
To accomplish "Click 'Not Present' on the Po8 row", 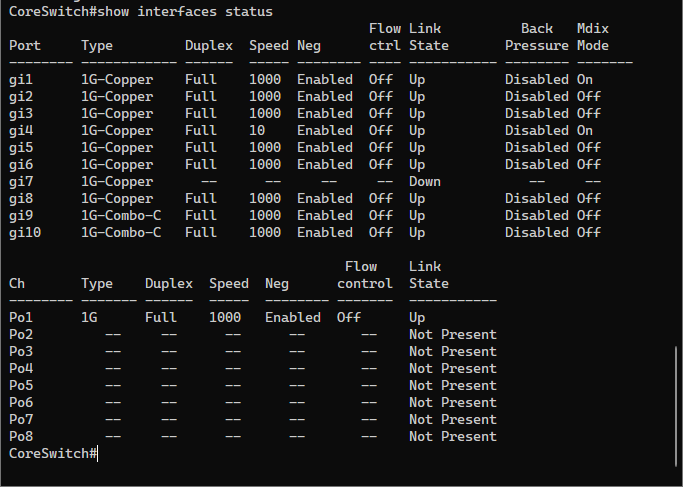I will (x=453, y=436).
